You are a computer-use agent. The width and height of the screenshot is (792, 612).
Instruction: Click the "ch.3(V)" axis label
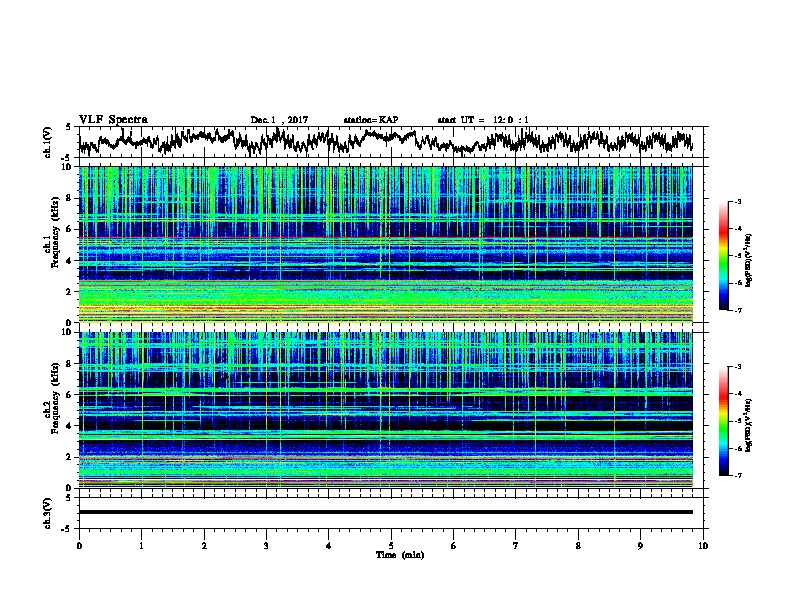pos(48,513)
